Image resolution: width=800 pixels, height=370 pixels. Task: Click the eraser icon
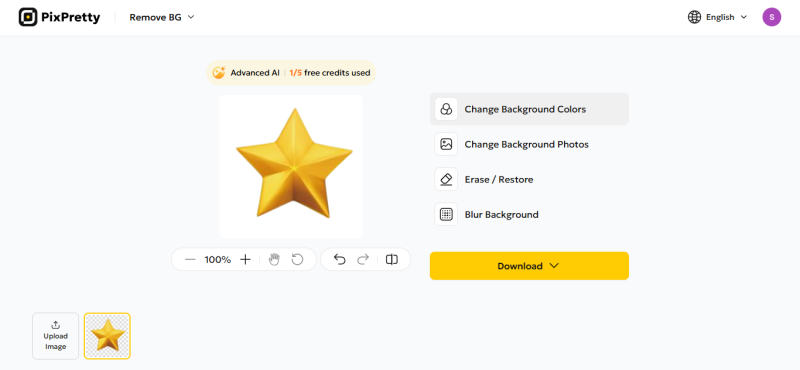(446, 180)
